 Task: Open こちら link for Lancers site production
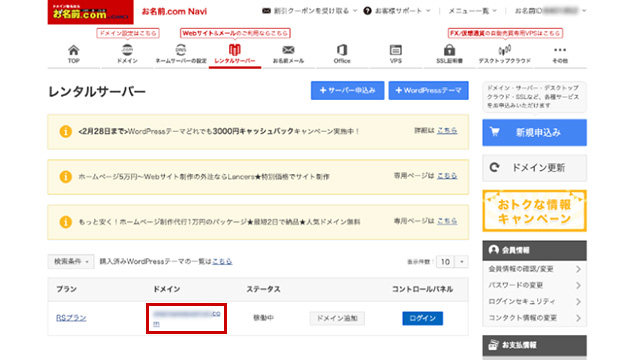click(447, 176)
